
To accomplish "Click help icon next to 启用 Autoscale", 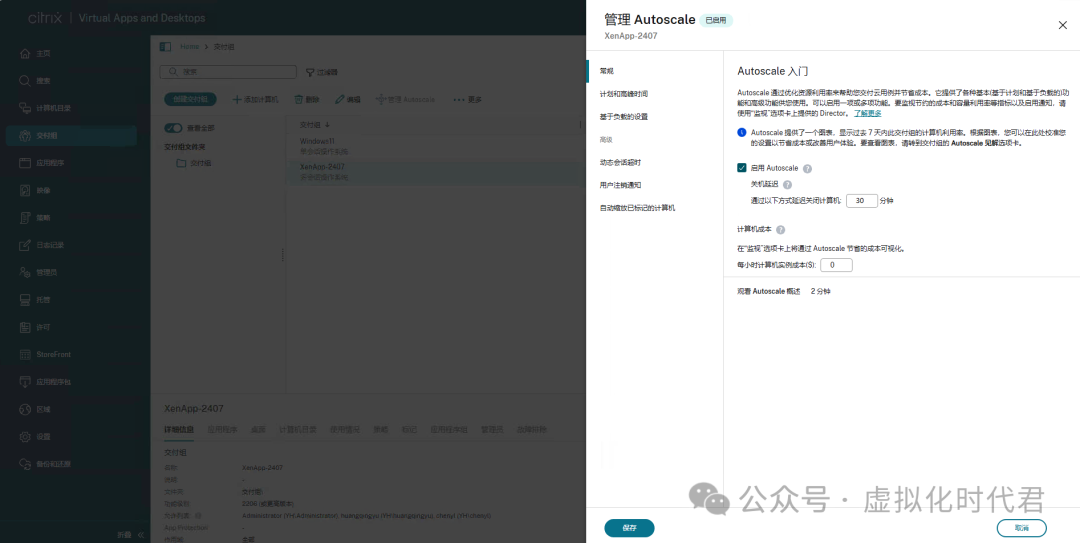I will coord(807,168).
